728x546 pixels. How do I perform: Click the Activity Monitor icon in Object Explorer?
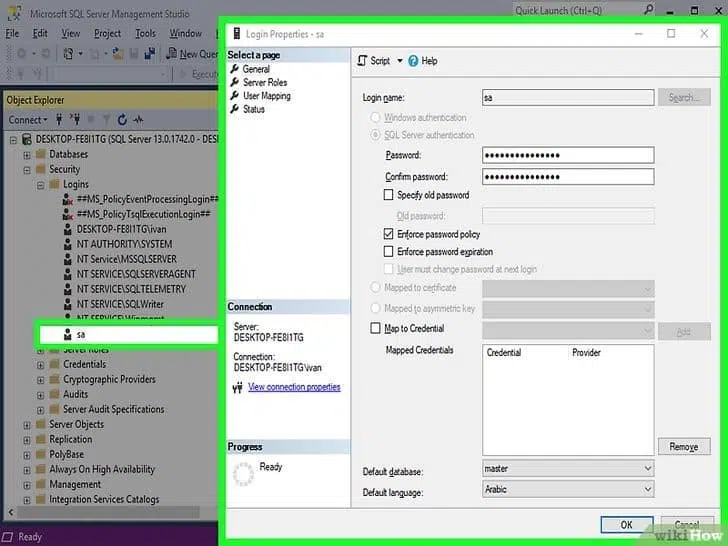138,120
